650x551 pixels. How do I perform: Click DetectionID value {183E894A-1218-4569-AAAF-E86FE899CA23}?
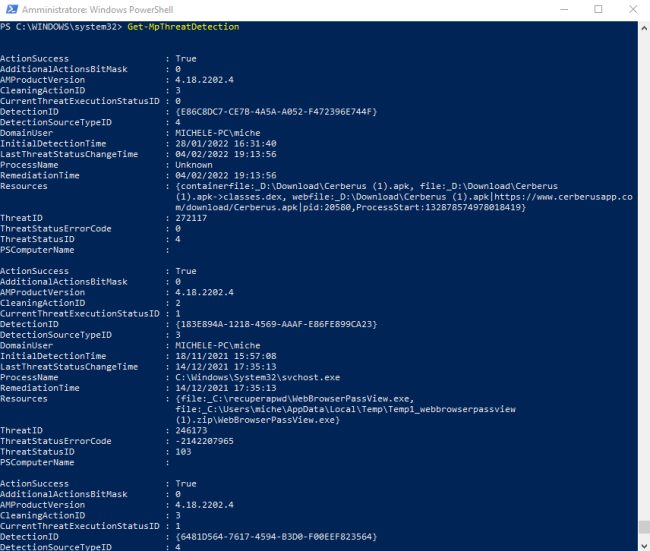tap(276, 324)
